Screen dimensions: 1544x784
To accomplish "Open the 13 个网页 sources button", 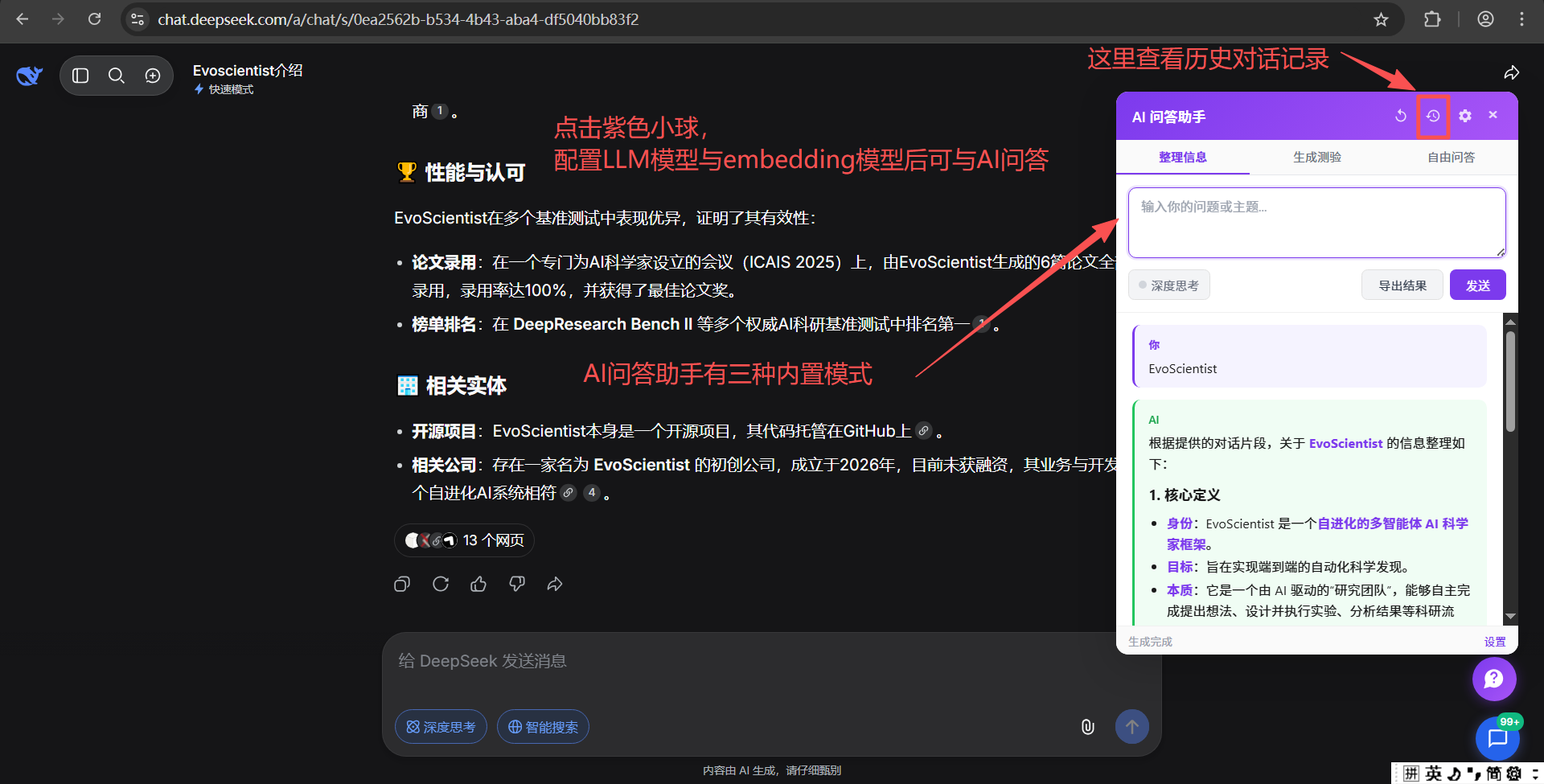I will coord(464,540).
